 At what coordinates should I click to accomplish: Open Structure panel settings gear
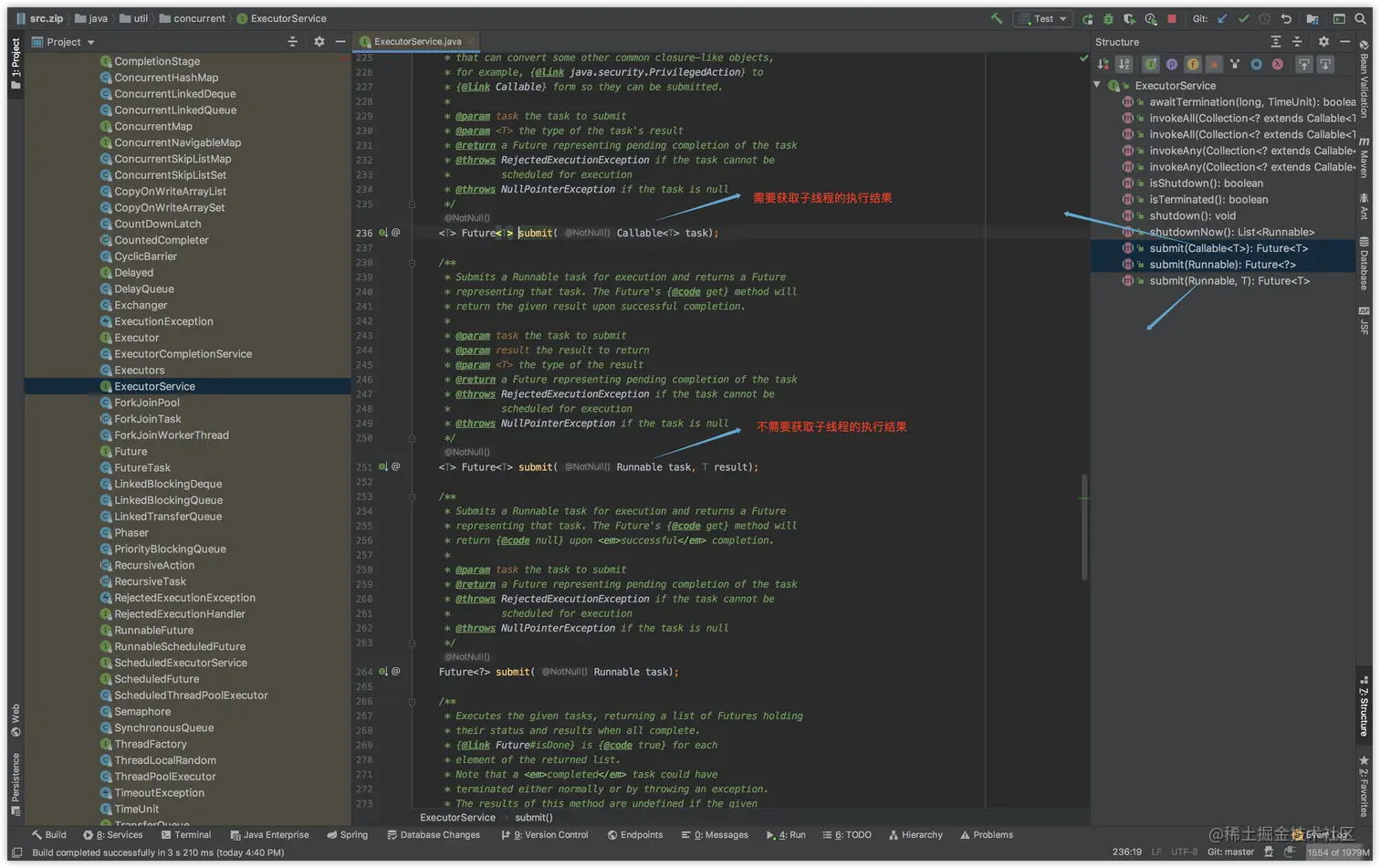point(1323,42)
